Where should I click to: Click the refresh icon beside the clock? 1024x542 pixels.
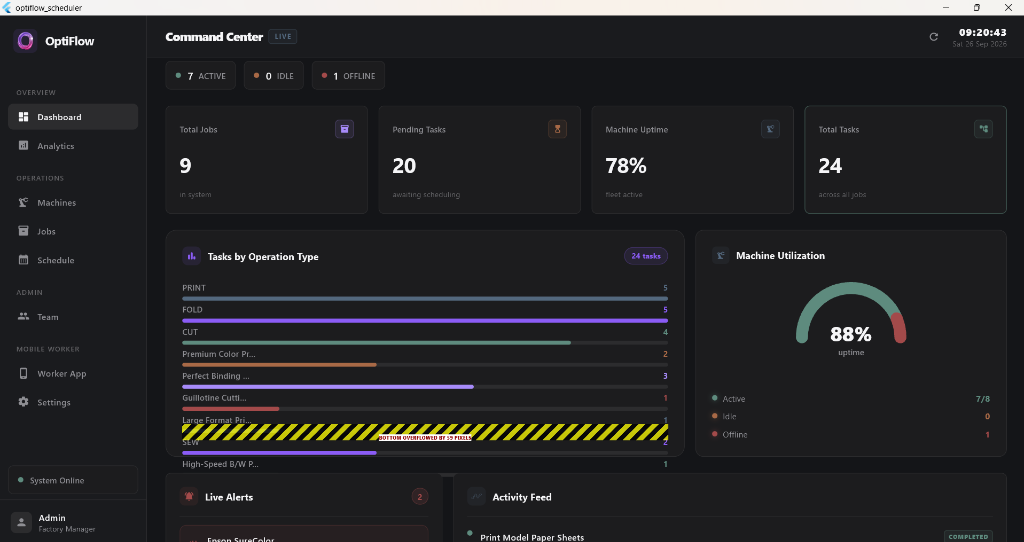934,37
